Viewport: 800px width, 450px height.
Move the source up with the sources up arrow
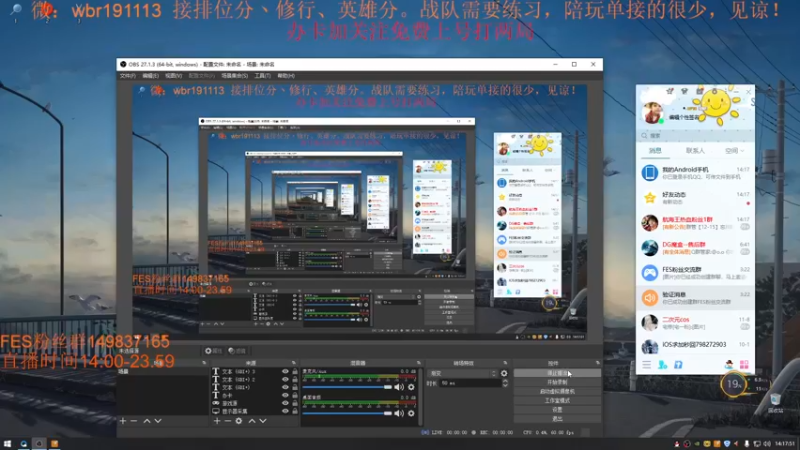[252, 421]
